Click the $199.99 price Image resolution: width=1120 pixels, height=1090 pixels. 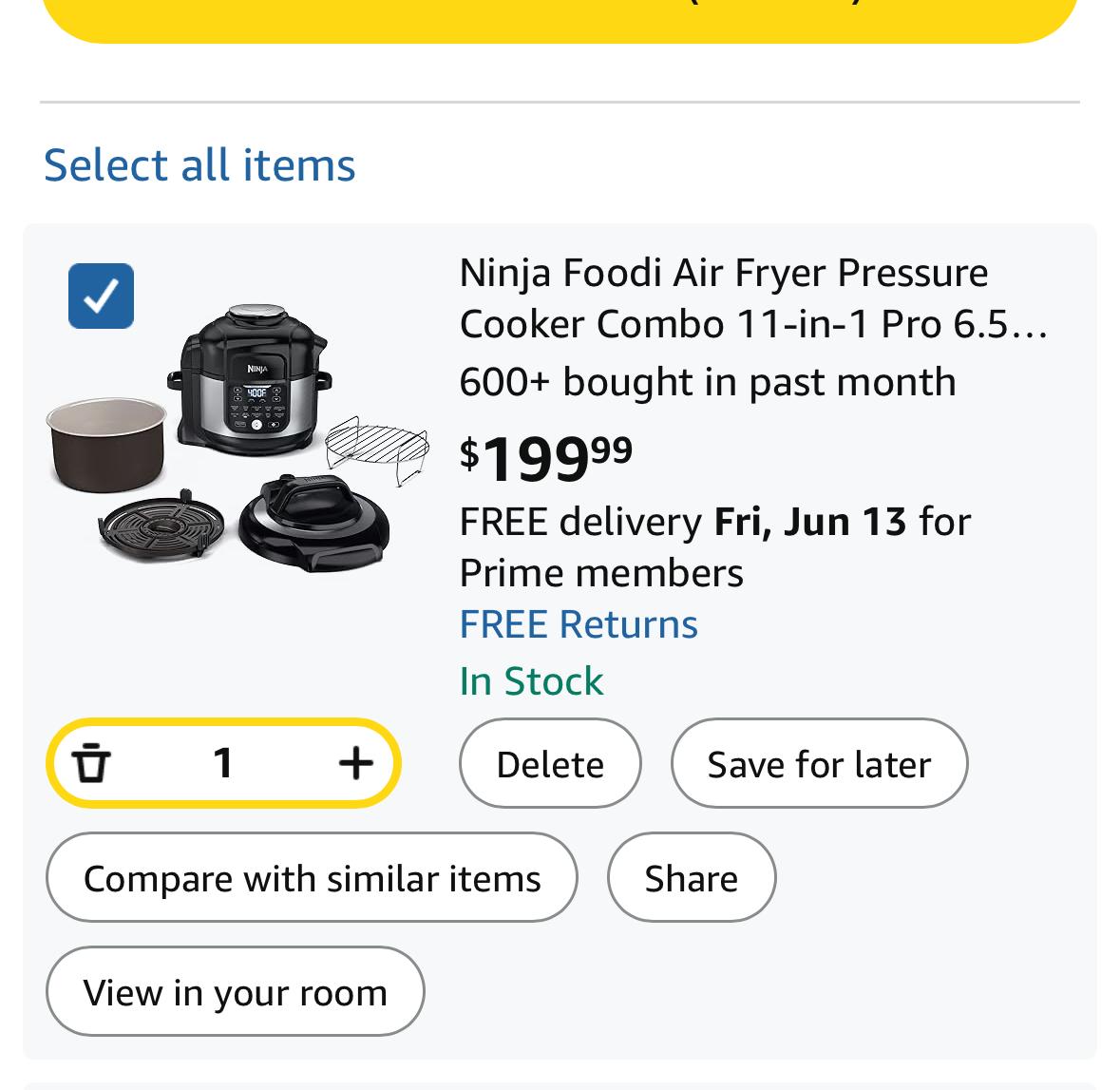[546, 458]
